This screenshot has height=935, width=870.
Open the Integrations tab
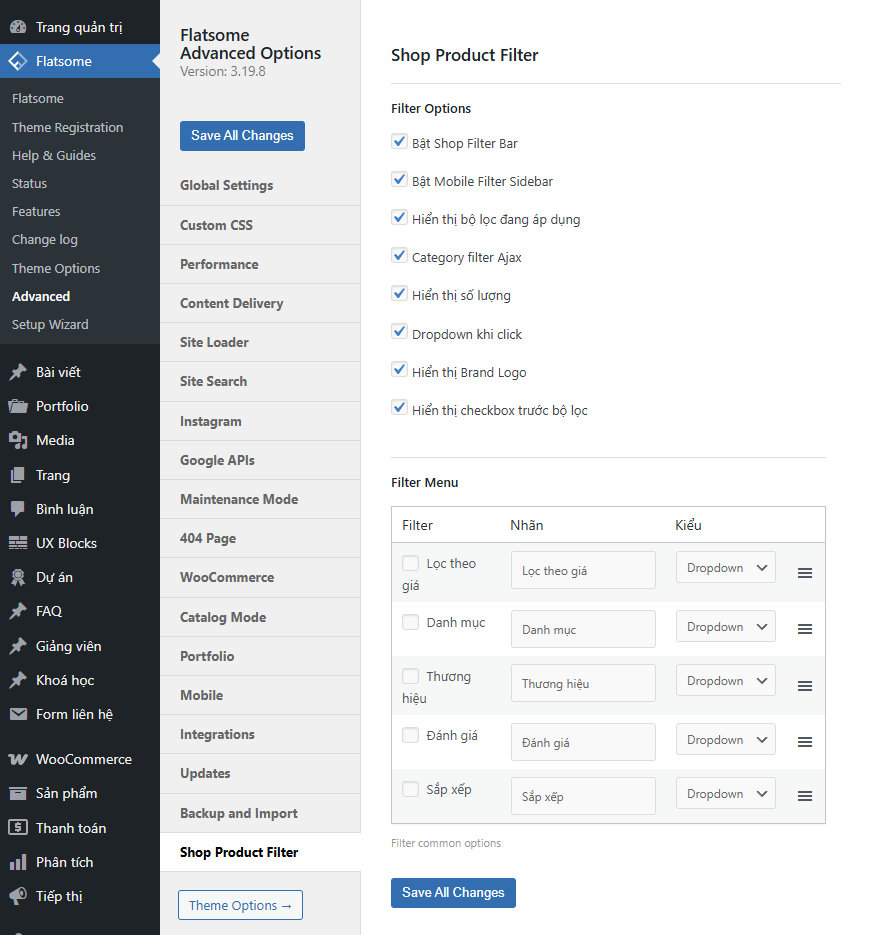(x=260, y=734)
